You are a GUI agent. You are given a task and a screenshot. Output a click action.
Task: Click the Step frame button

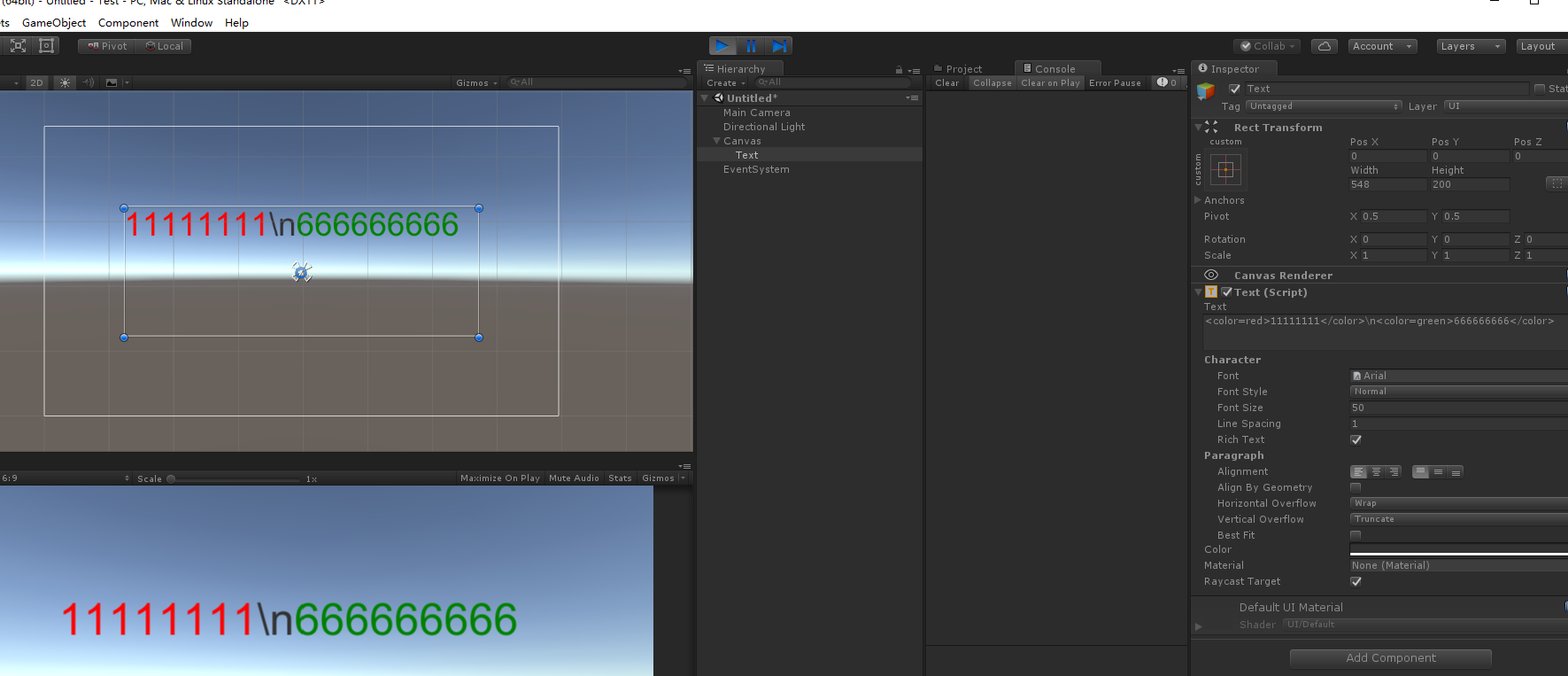click(779, 46)
